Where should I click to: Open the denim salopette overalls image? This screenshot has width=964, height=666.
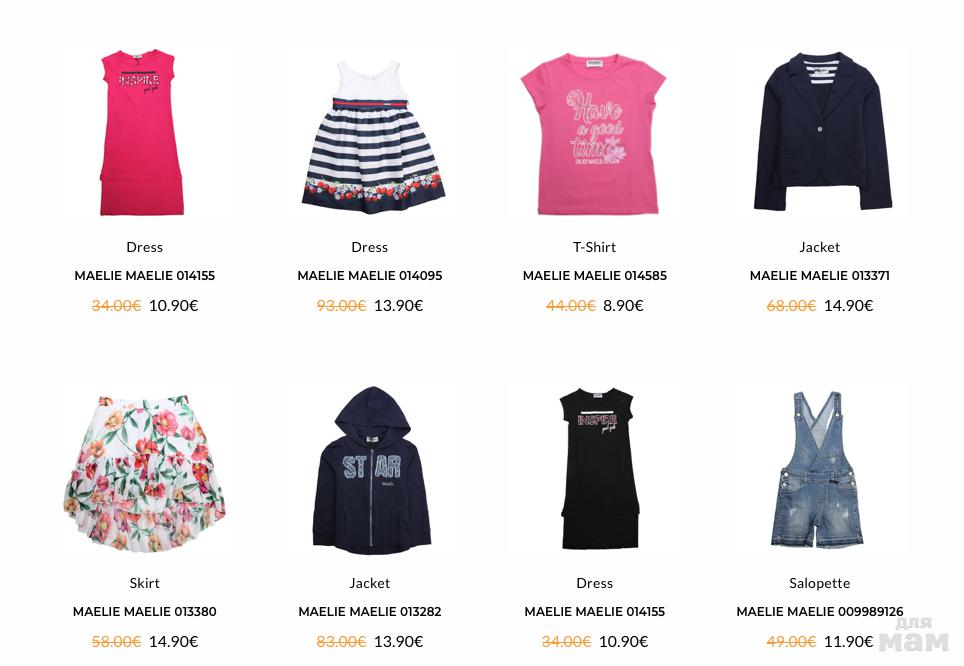(x=818, y=470)
